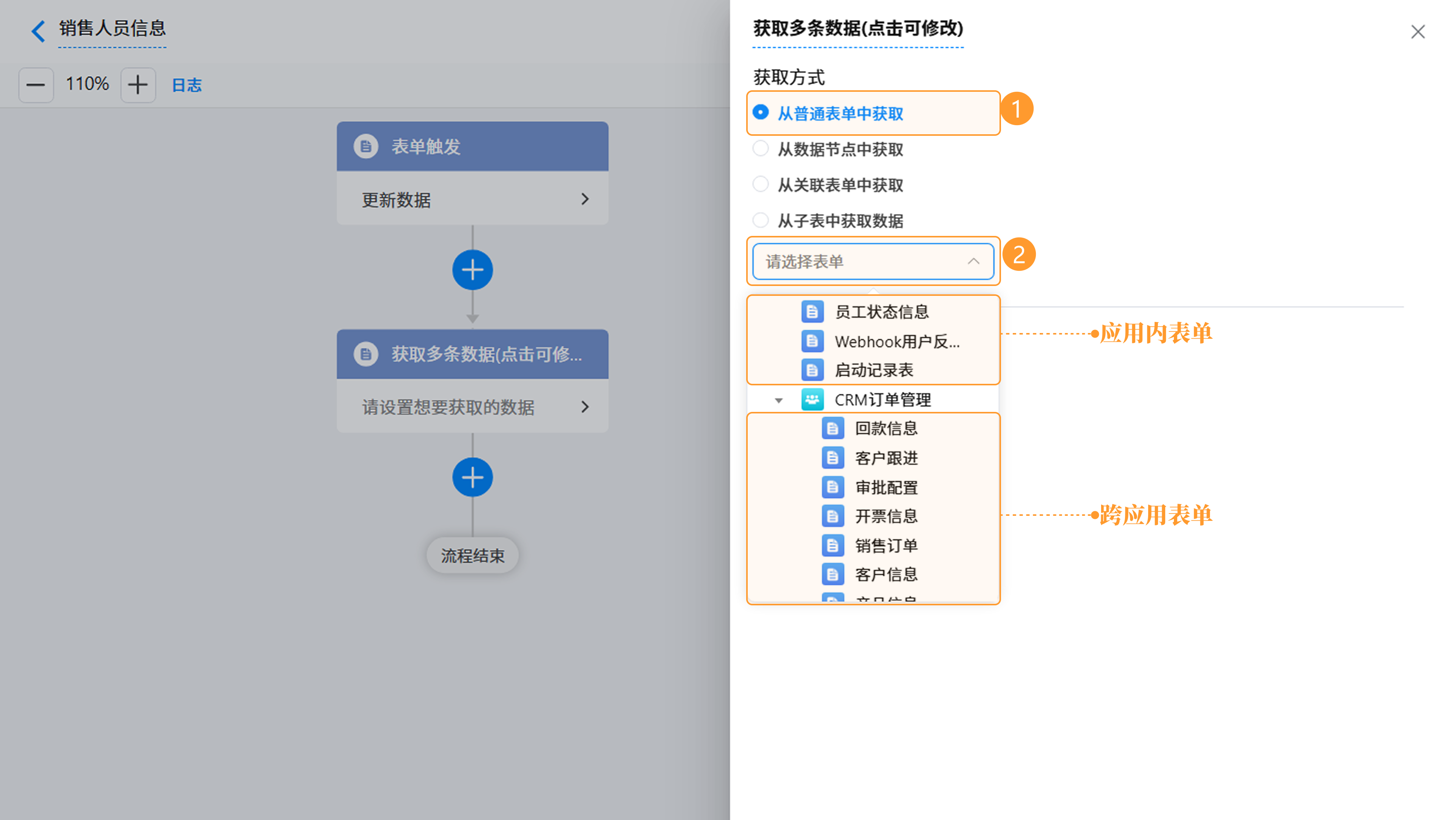Image resolution: width=1456 pixels, height=820 pixels.
Task: Click the 请设置想要获取的数据 row text
Action: pos(448,407)
